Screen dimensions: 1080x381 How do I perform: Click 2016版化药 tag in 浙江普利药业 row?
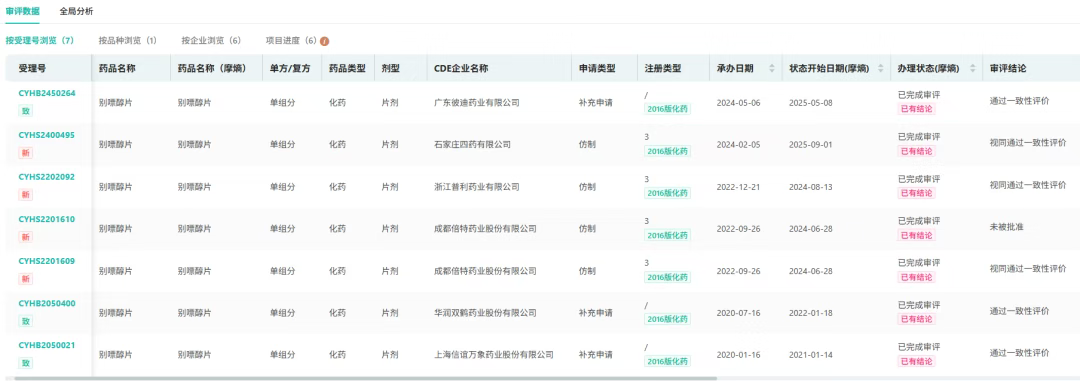[x=667, y=193]
